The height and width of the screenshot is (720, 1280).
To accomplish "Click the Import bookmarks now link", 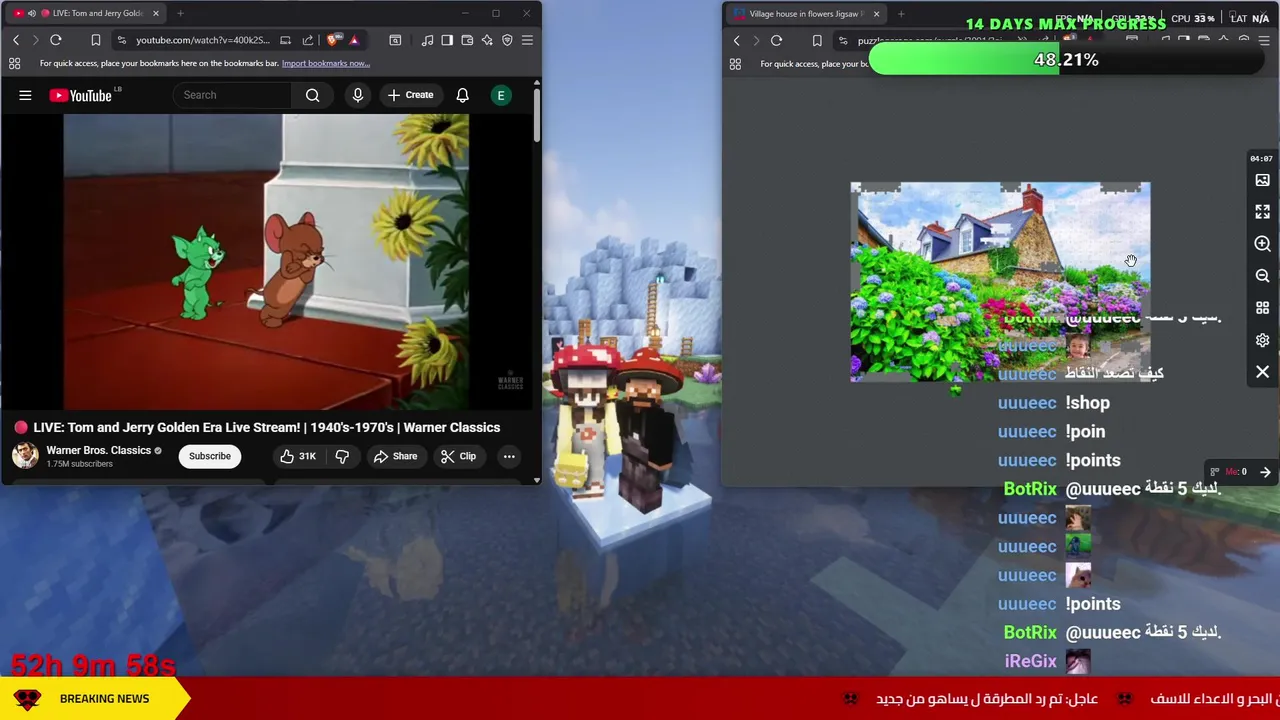I will pos(326,63).
